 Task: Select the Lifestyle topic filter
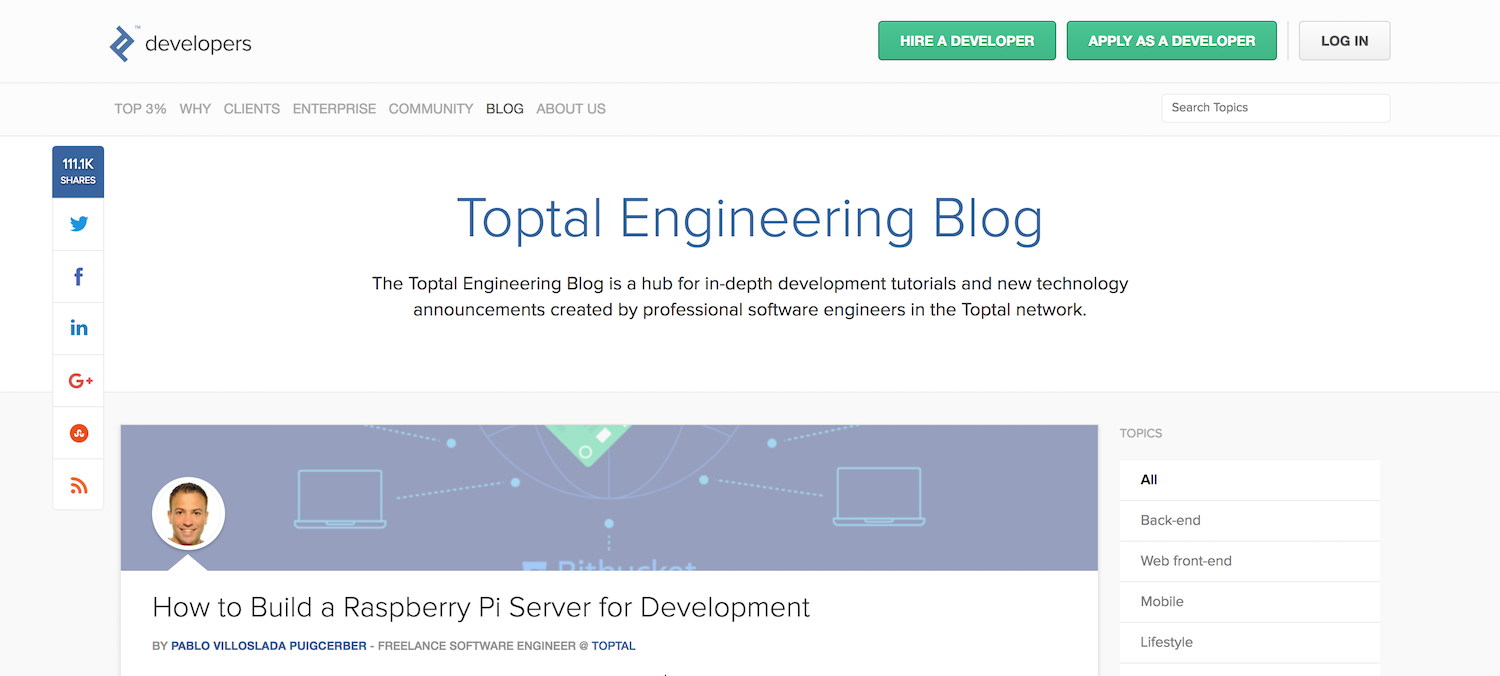[1250, 642]
